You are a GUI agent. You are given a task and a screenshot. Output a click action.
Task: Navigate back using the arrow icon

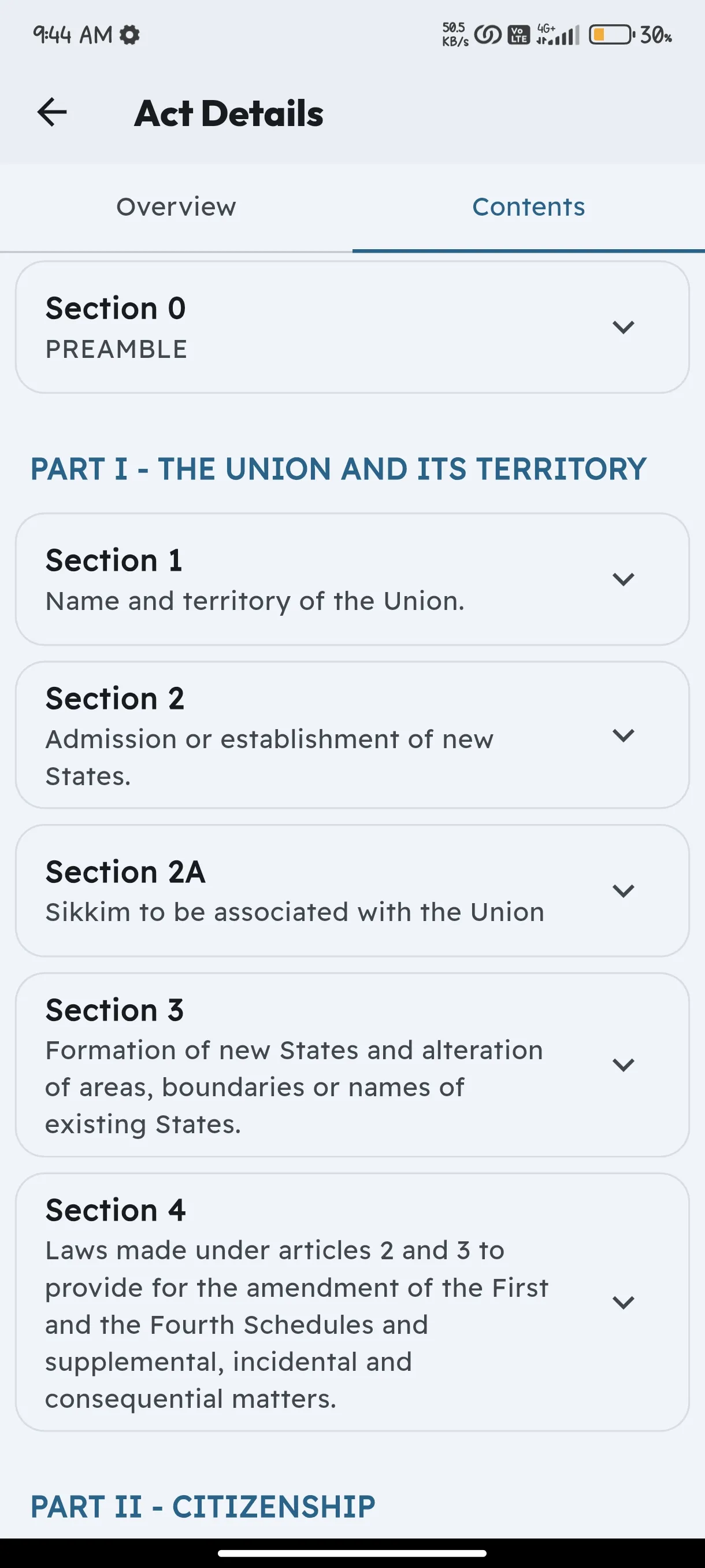(51, 112)
